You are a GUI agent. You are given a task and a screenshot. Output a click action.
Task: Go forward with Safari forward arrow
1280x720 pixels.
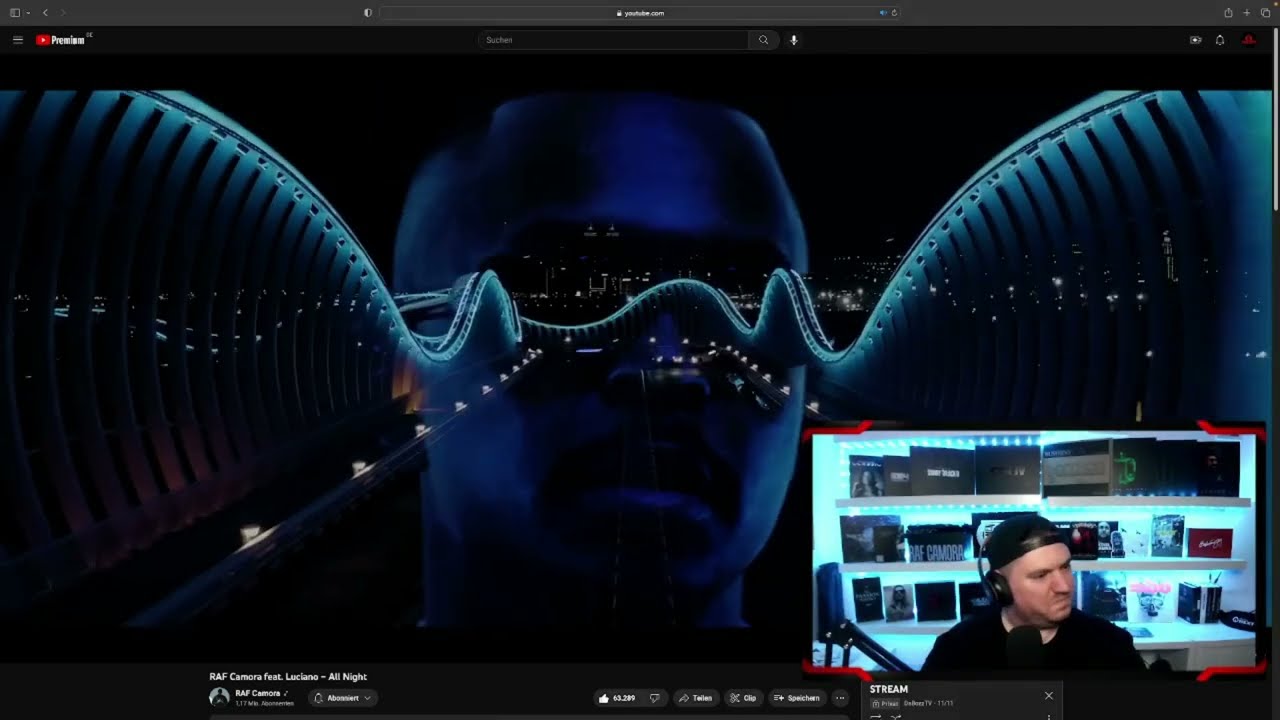(63, 13)
